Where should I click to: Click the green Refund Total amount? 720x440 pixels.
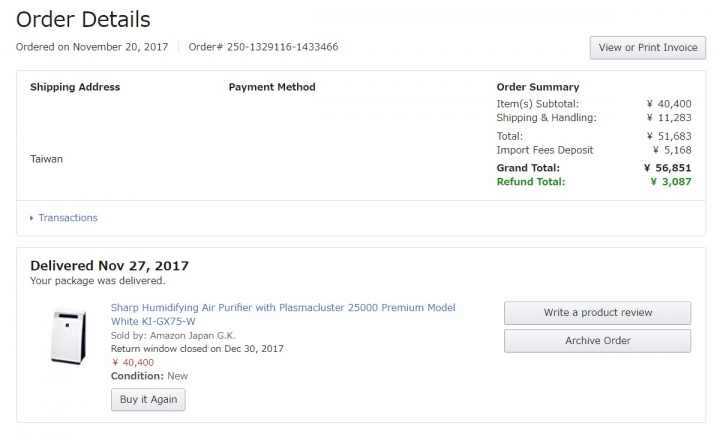click(x=670, y=182)
